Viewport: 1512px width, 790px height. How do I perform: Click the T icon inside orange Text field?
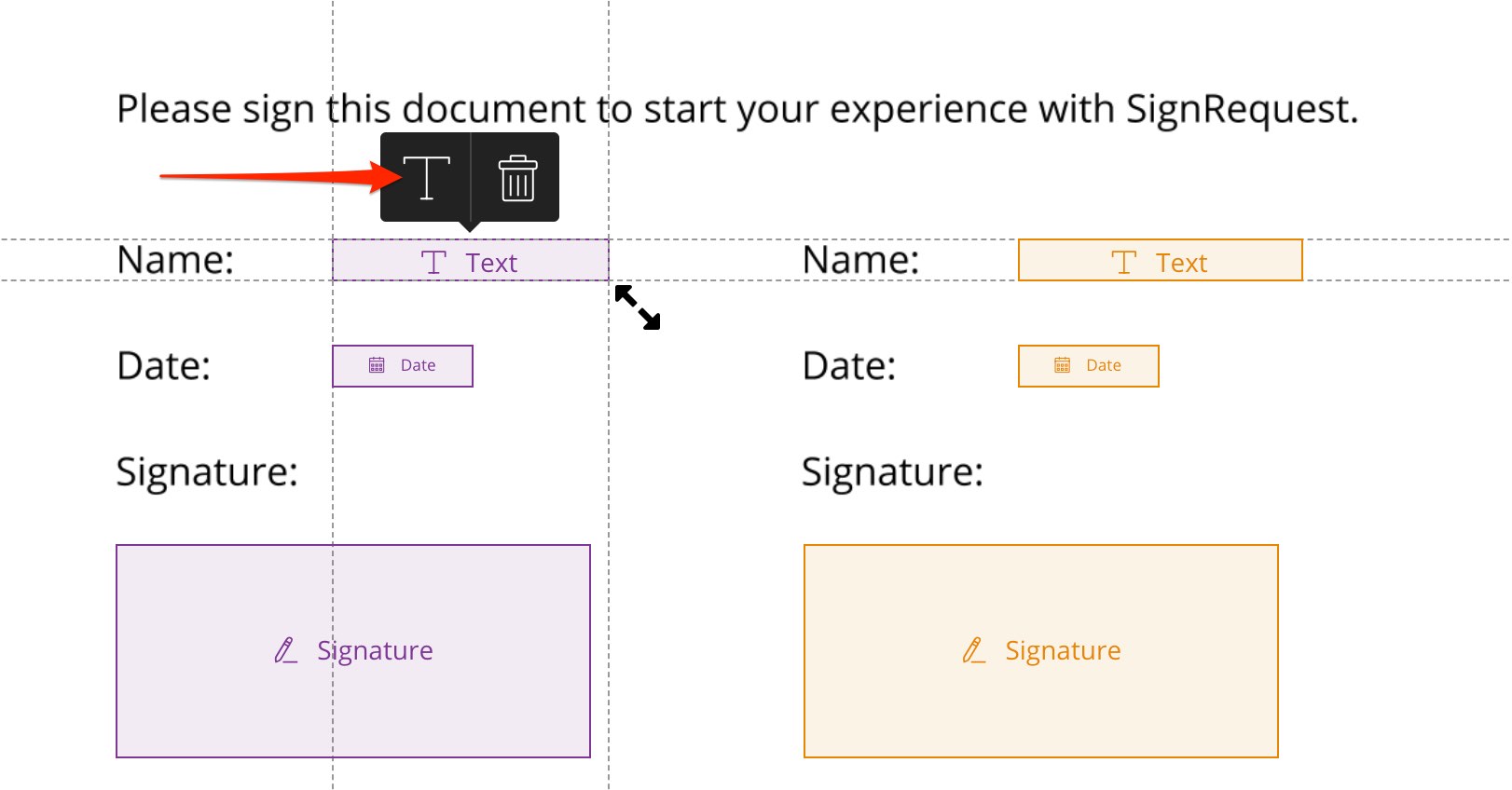coord(1124,263)
